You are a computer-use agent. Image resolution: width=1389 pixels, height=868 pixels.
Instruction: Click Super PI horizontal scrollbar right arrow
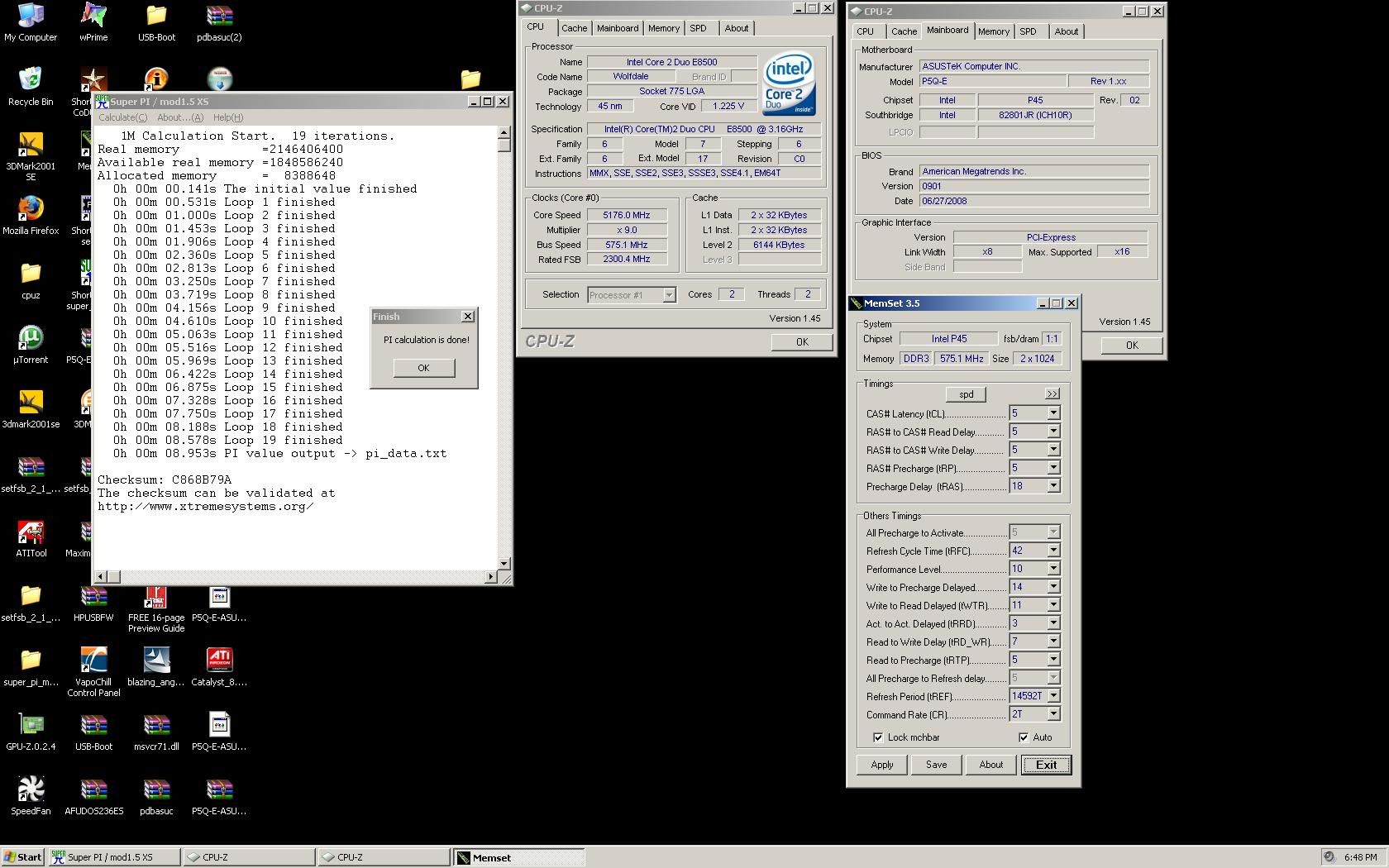(491, 576)
